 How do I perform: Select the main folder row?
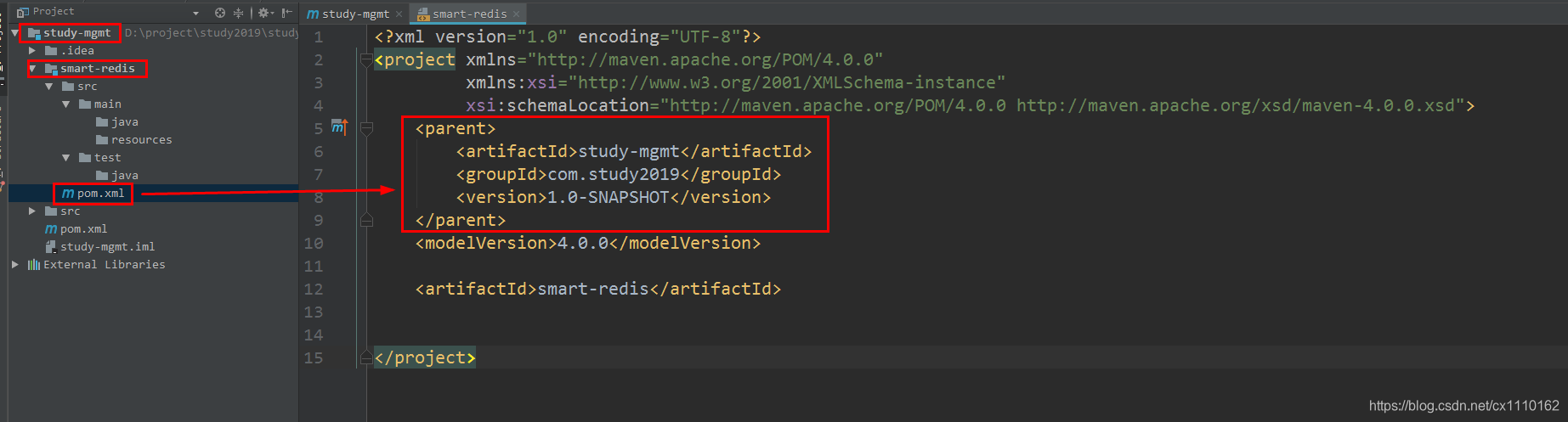[x=153, y=104]
